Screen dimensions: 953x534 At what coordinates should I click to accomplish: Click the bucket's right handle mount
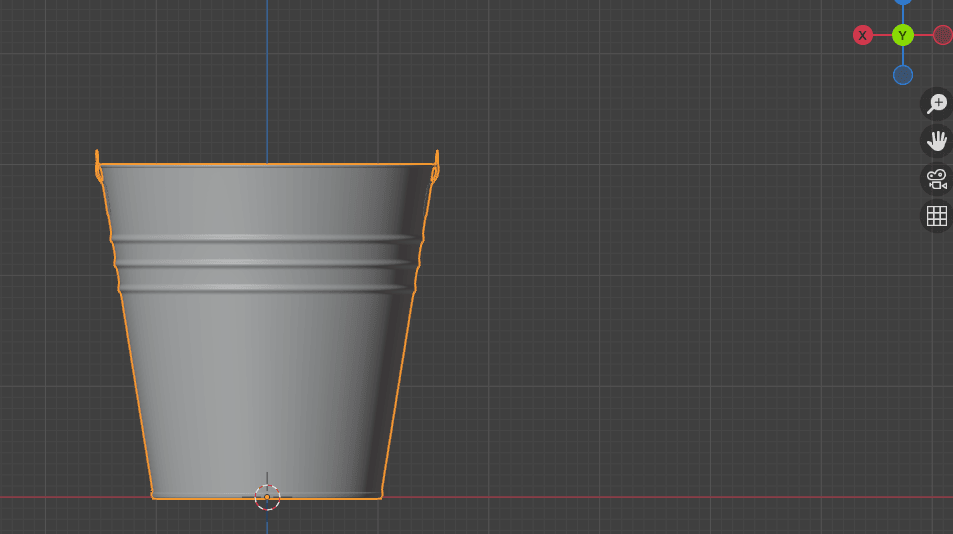coord(436,167)
